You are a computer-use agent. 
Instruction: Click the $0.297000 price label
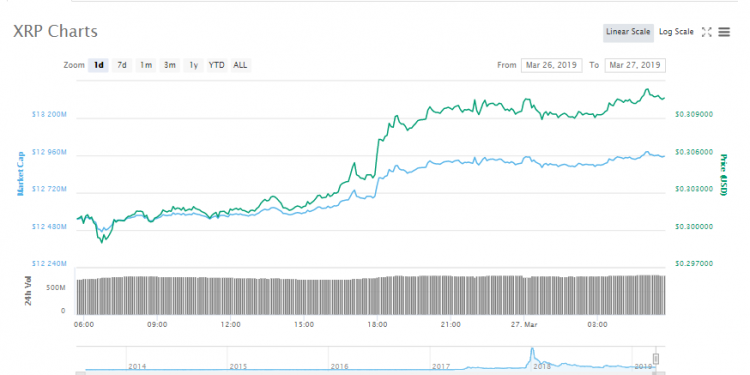coord(694,264)
